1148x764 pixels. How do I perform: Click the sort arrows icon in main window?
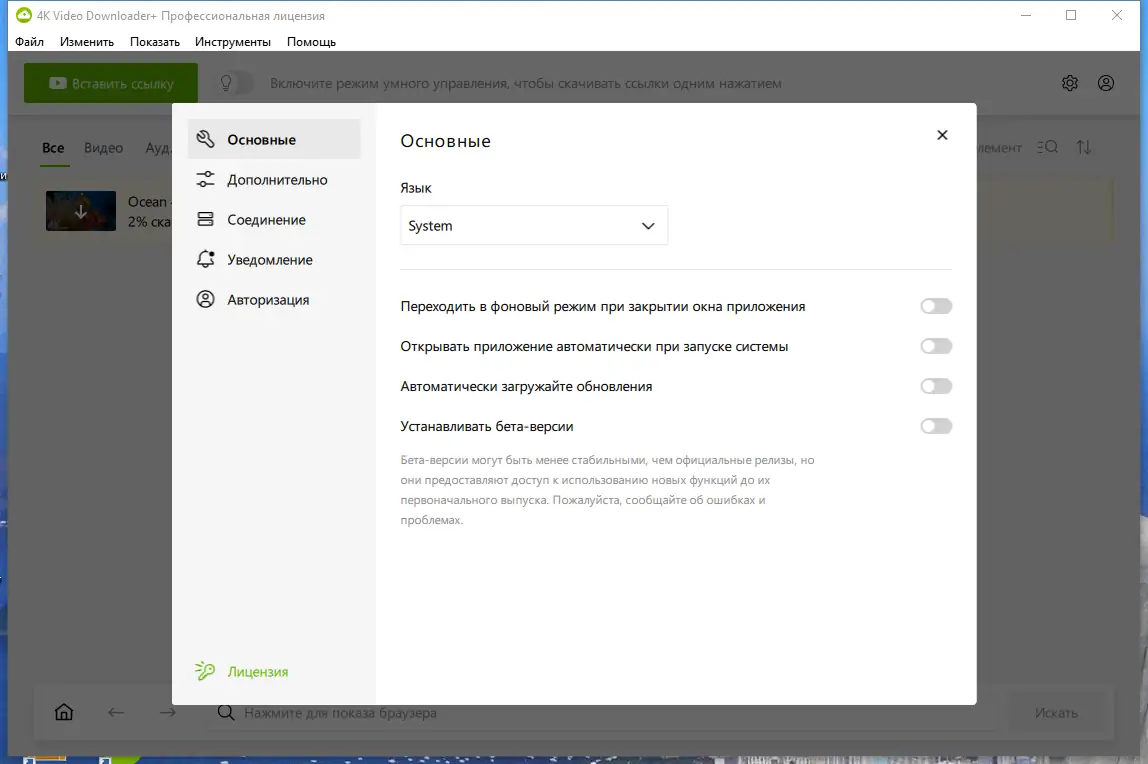coord(1084,147)
